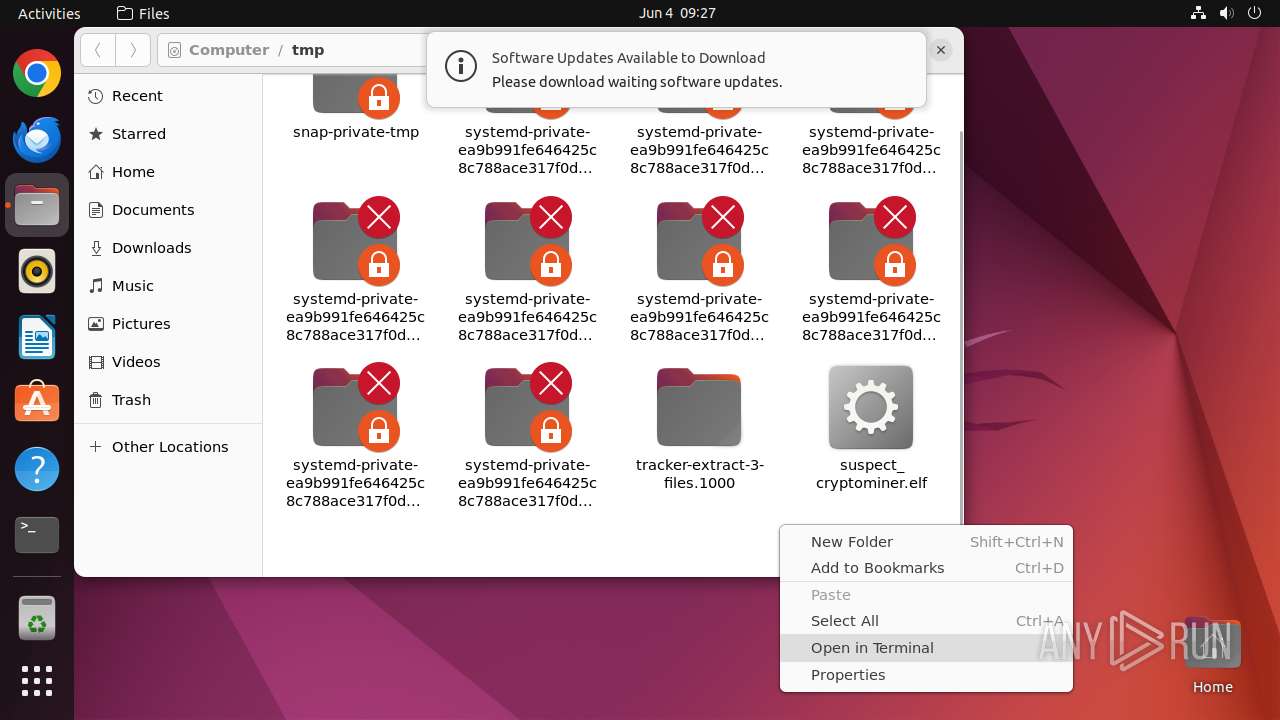The width and height of the screenshot is (1280, 720).
Task: Click the Software Updates Available notification
Action: pyautogui.click(x=676, y=70)
